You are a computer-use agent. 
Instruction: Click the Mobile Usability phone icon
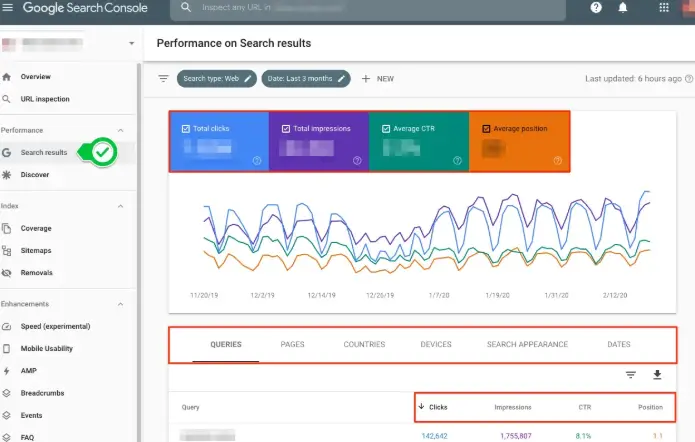click(6, 348)
